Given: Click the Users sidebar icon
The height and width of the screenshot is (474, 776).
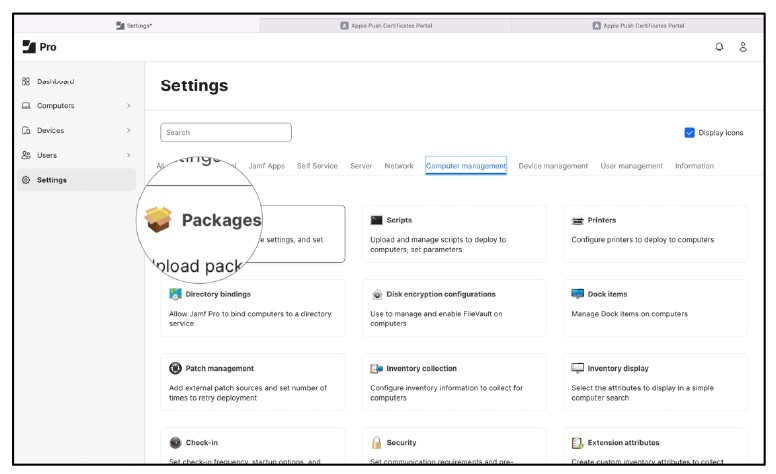Looking at the screenshot, I should tap(26, 155).
